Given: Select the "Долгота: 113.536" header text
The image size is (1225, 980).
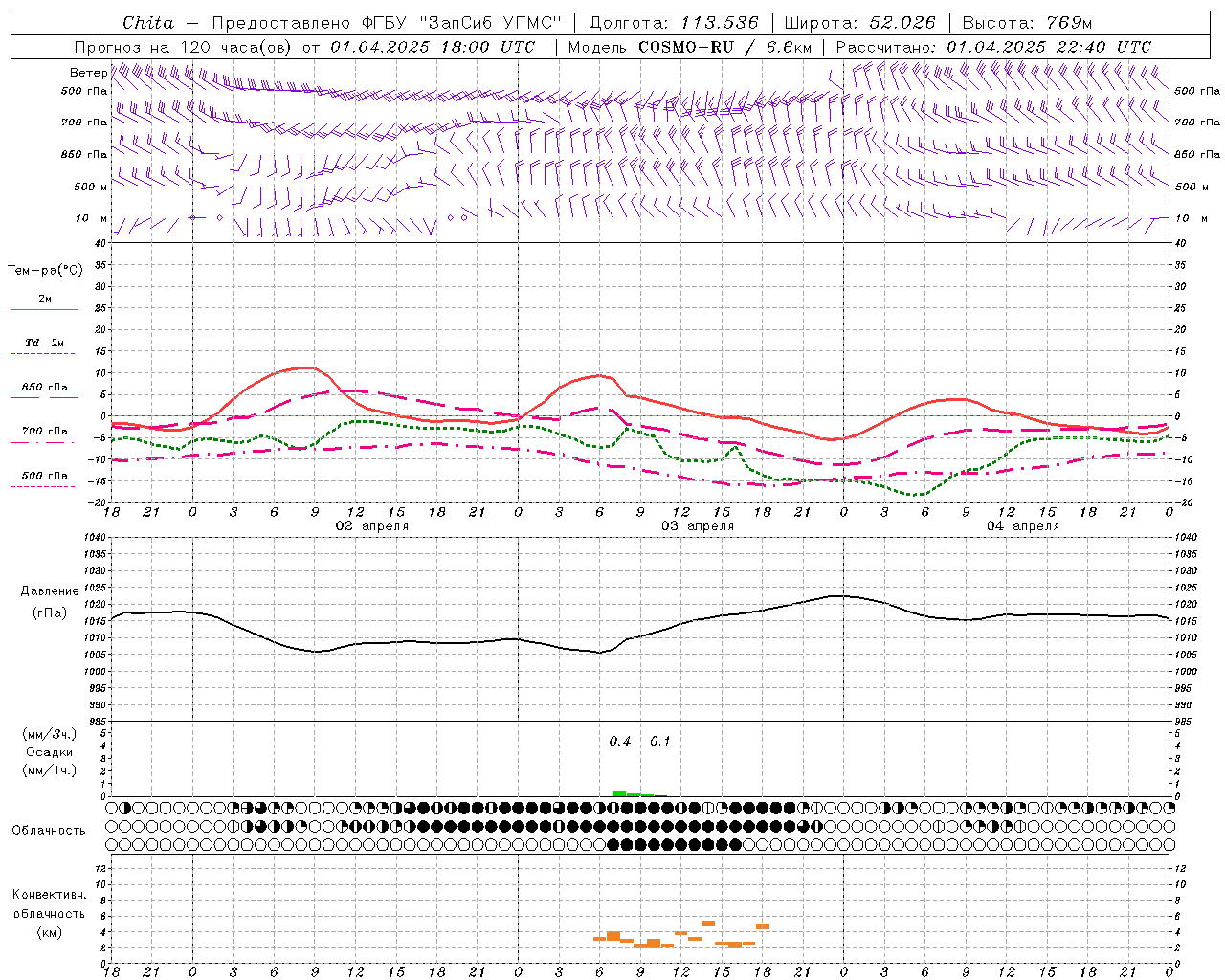Looking at the screenshot, I should click(x=674, y=23).
